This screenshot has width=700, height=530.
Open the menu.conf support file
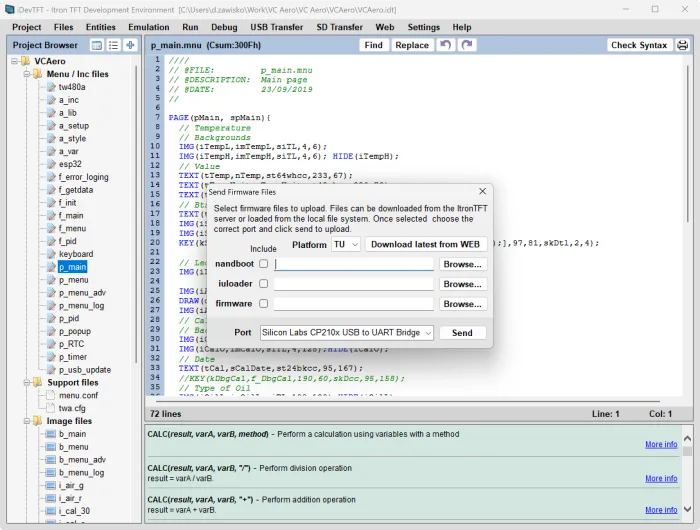(78, 396)
